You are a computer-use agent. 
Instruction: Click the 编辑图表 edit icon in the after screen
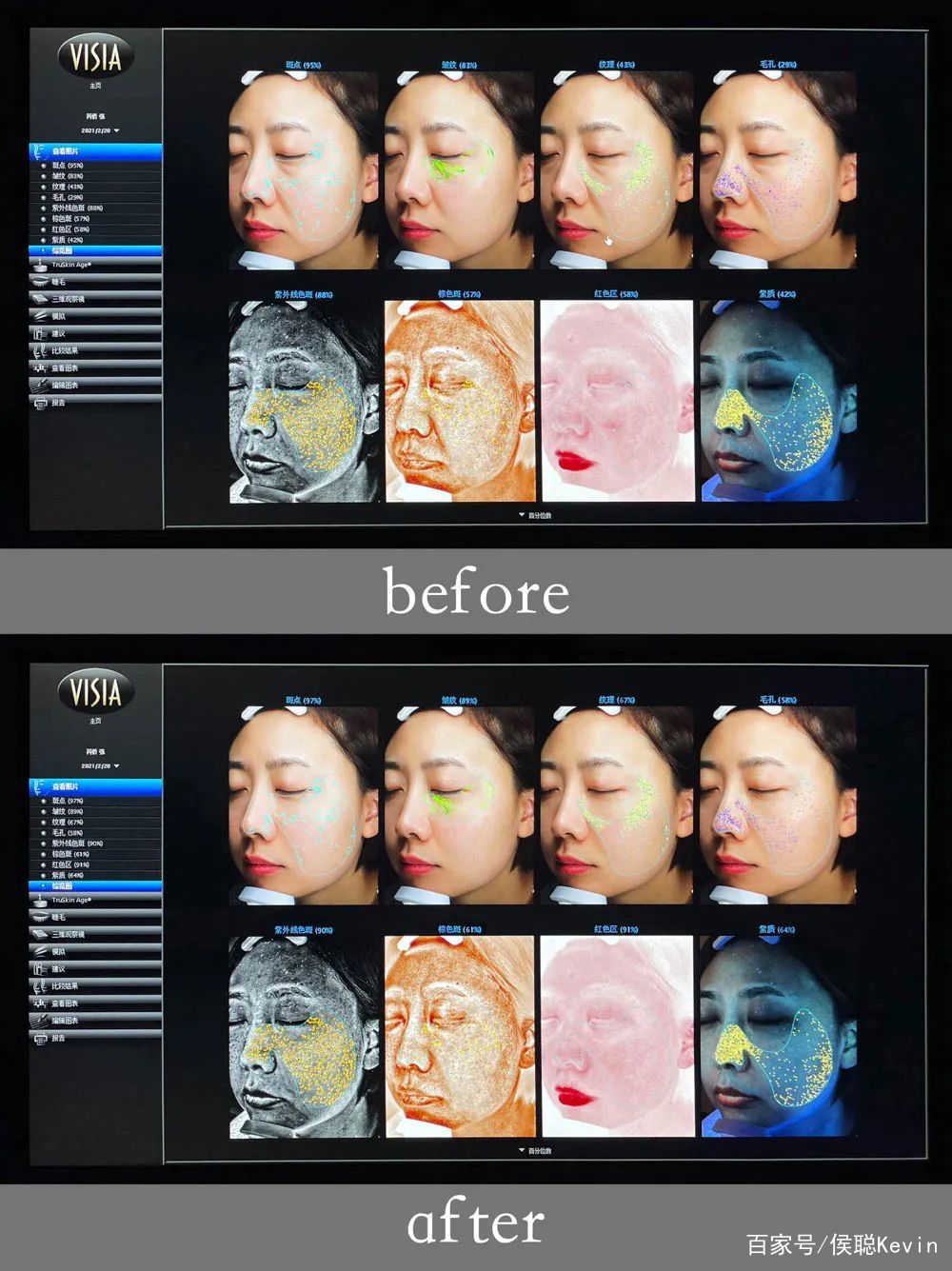[40, 1021]
